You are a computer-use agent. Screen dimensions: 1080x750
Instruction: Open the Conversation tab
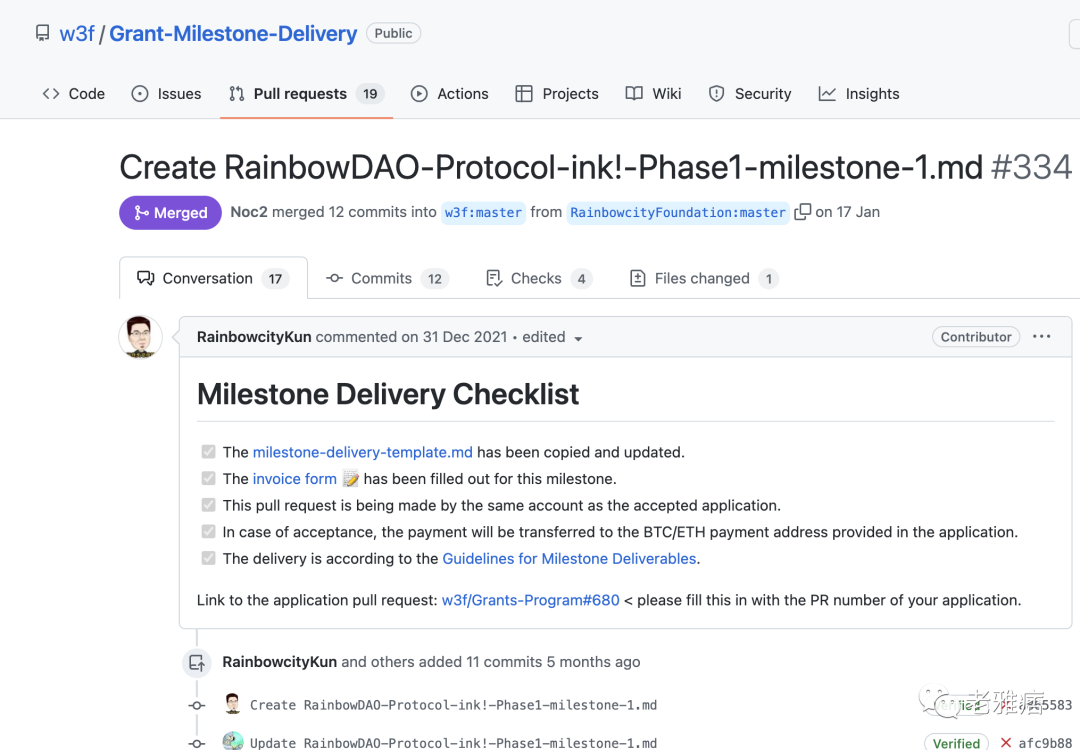[213, 278]
